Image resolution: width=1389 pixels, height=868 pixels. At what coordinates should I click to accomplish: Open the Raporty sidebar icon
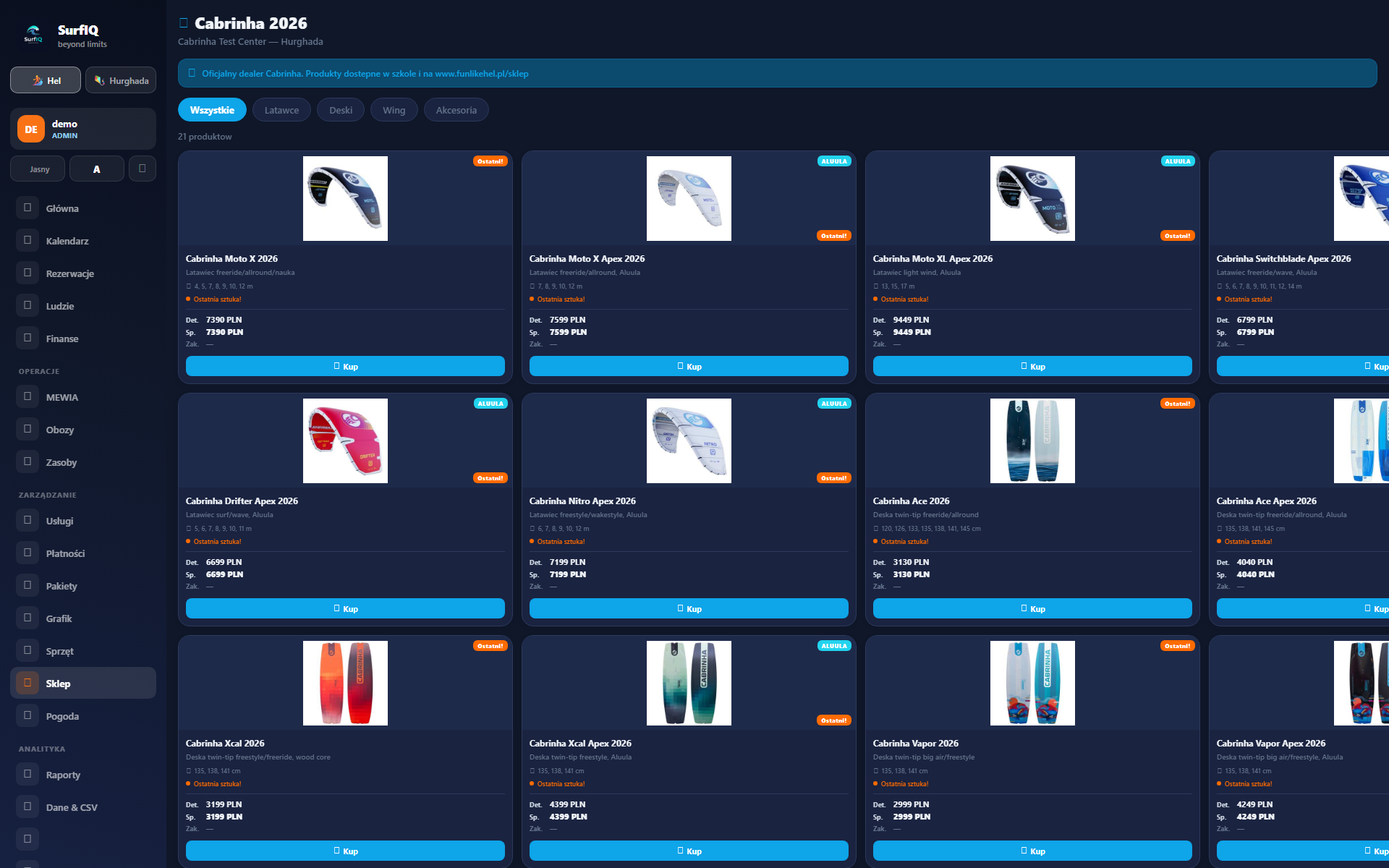[27, 774]
